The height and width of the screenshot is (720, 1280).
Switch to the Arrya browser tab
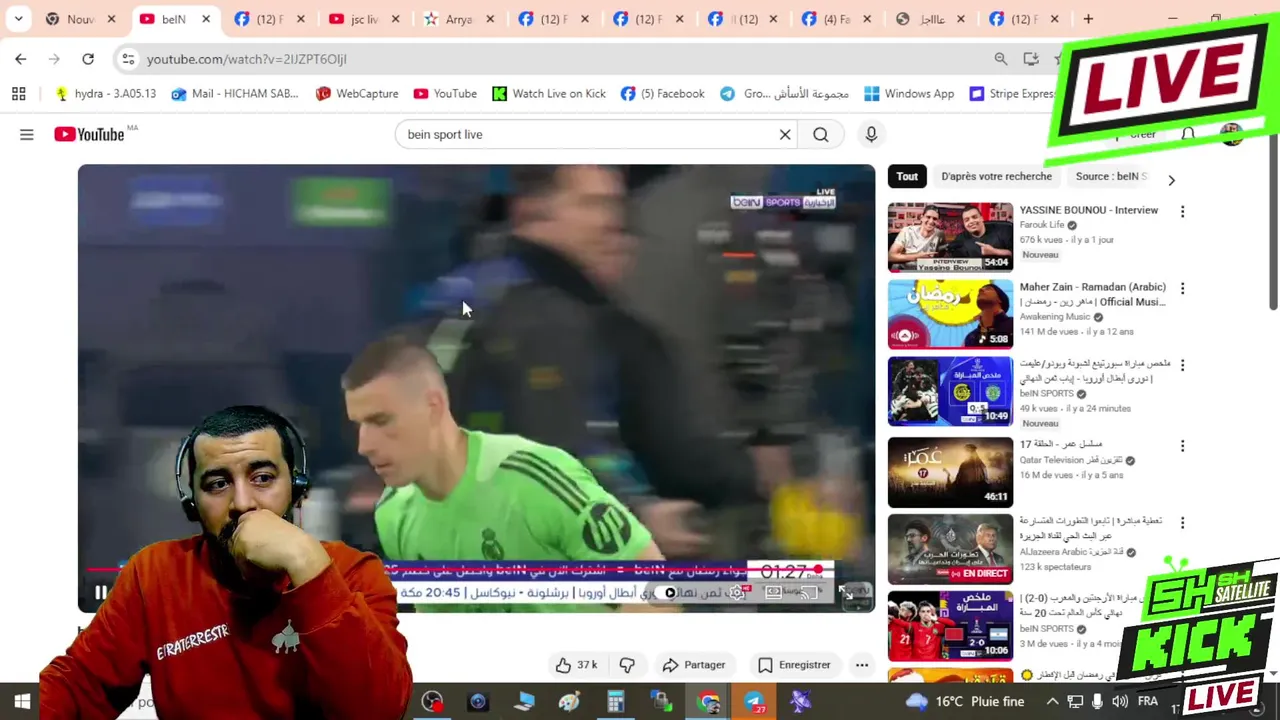tap(459, 19)
